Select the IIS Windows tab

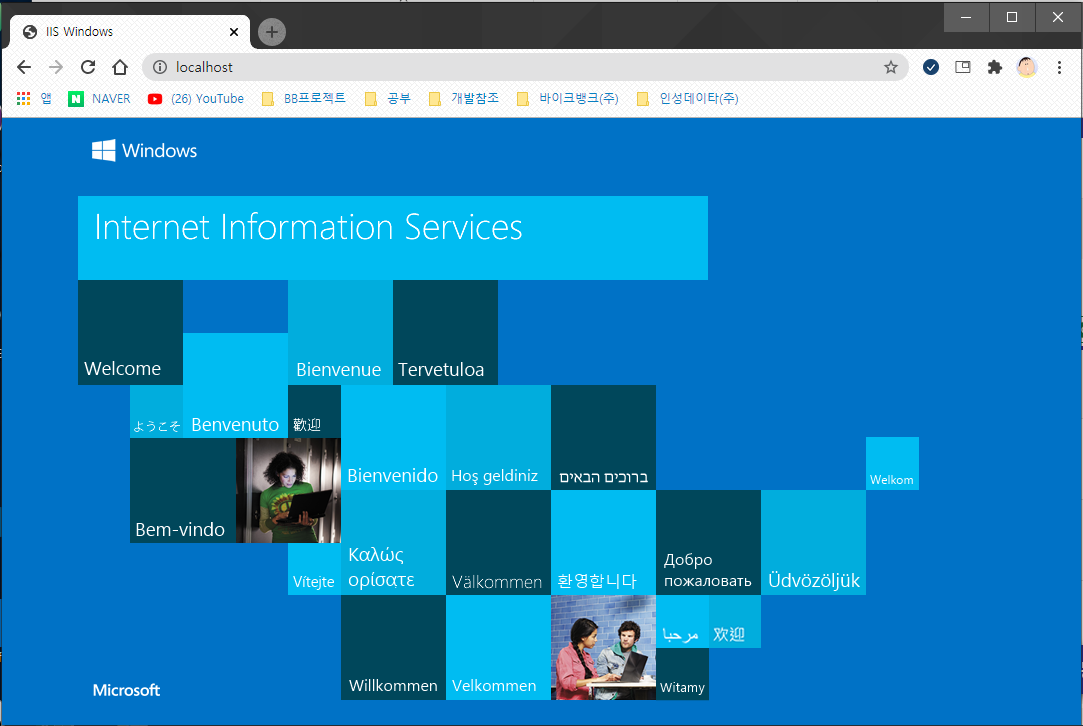130,32
